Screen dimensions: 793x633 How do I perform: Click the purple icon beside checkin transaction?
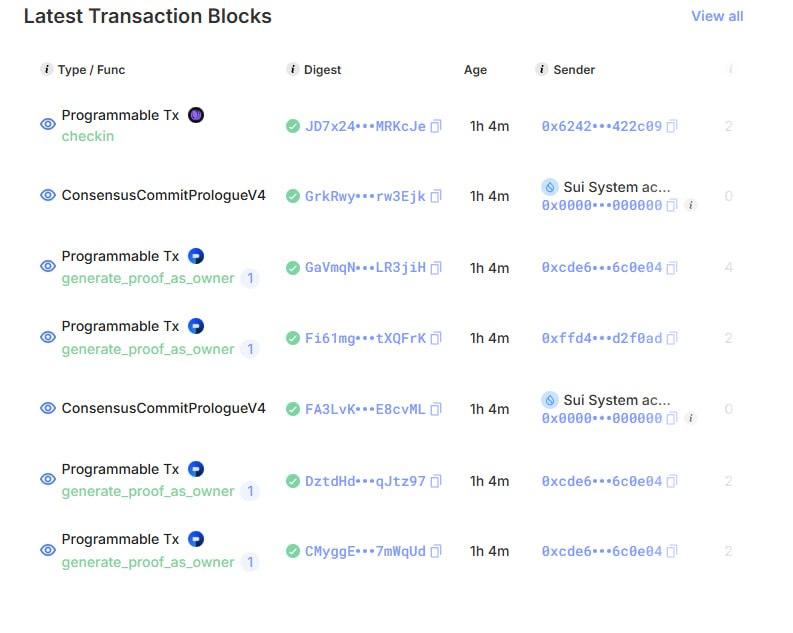pos(196,115)
